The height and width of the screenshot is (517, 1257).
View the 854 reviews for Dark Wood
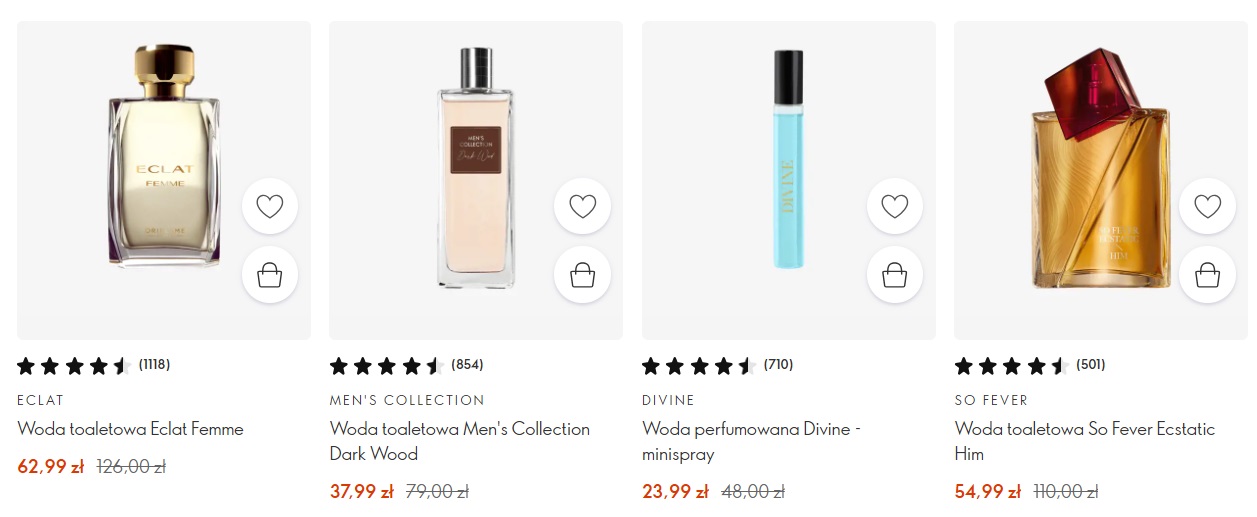click(406, 365)
